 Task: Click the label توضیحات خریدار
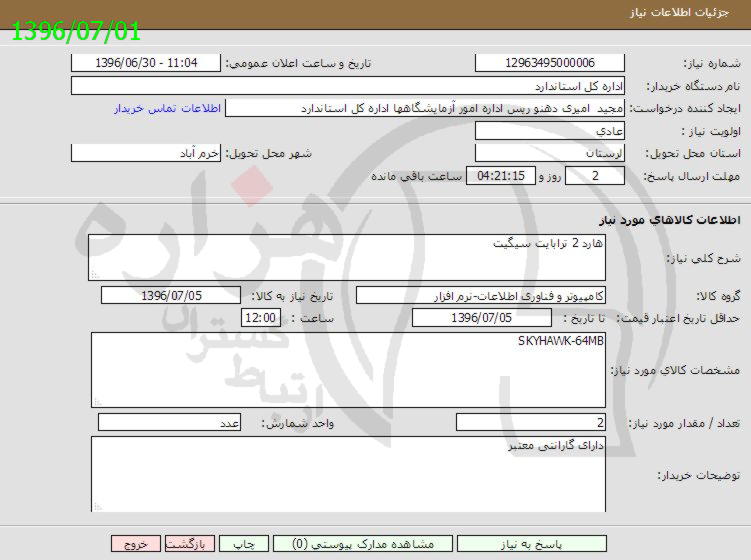pyautogui.click(x=699, y=476)
